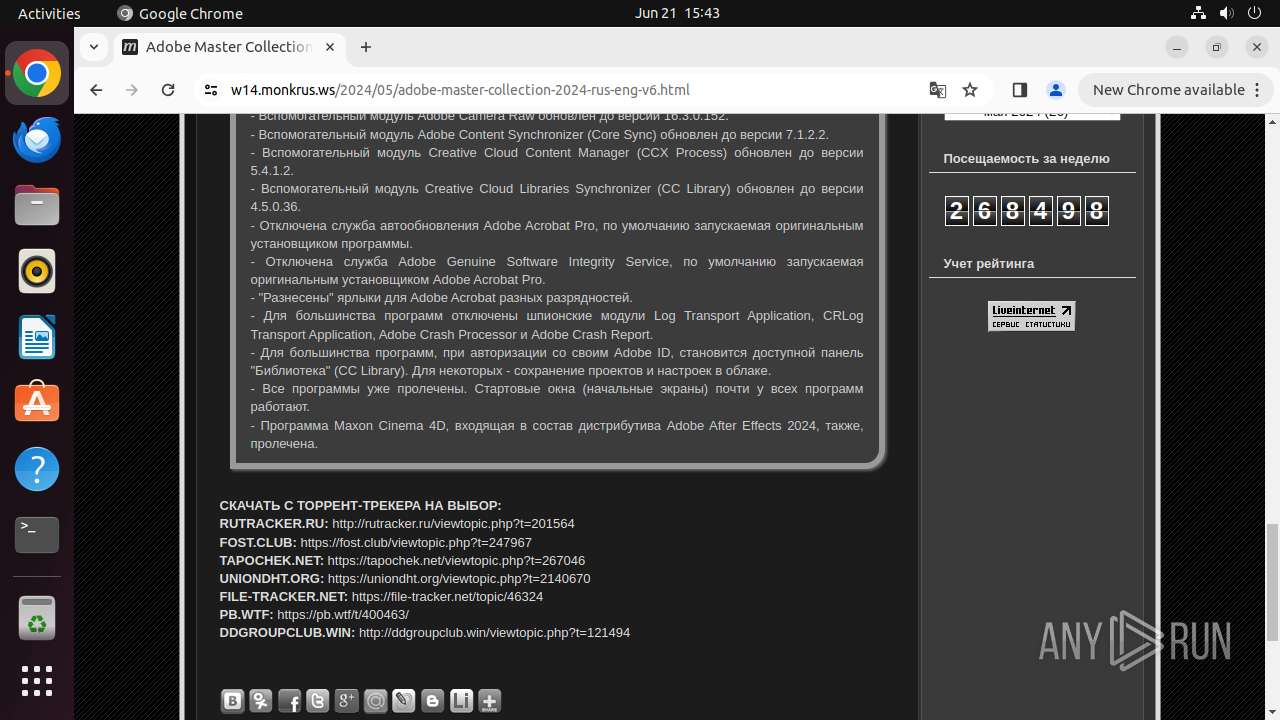The height and width of the screenshot is (720, 1280).
Task: Open the Google Chrome app menu
Action: 180,13
